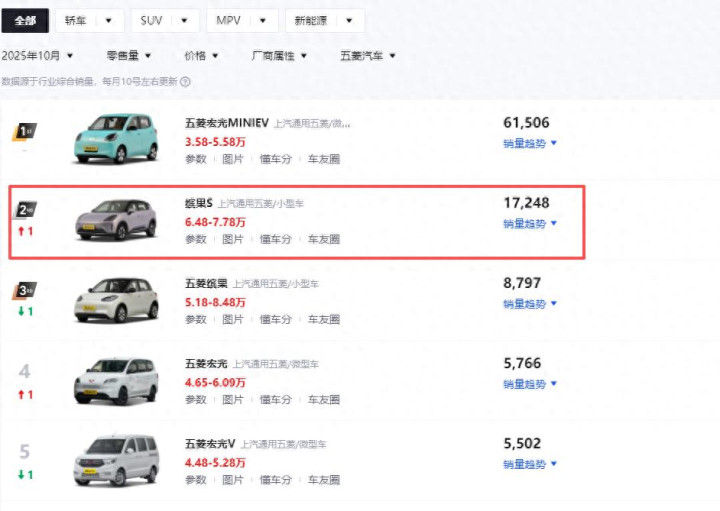This screenshot has width=720, height=511.
Task: Open the Wuling Hongguang MINIEV car thumbnail
Action: click(x=116, y=138)
